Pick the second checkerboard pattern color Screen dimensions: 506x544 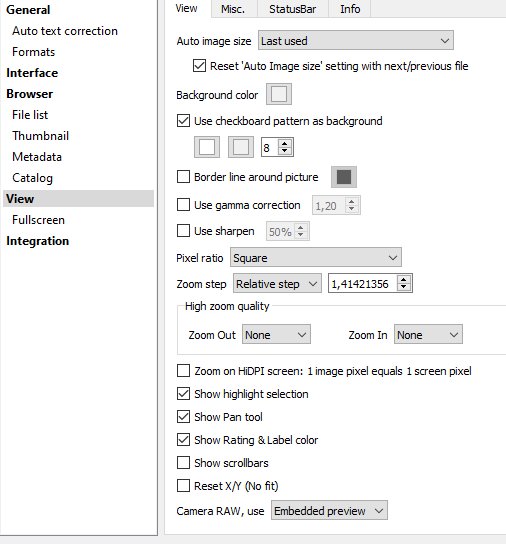pos(241,147)
